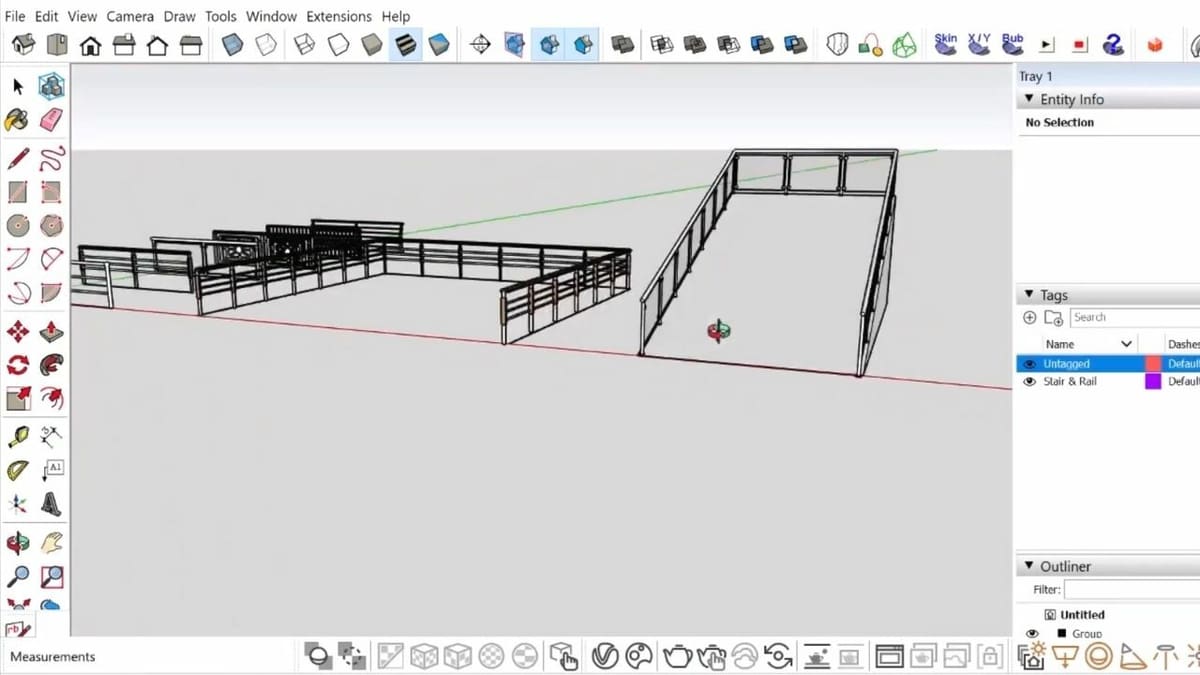Screen dimensions: 1200x675
Task: Collapse the Outliner panel
Action: [1029, 566]
